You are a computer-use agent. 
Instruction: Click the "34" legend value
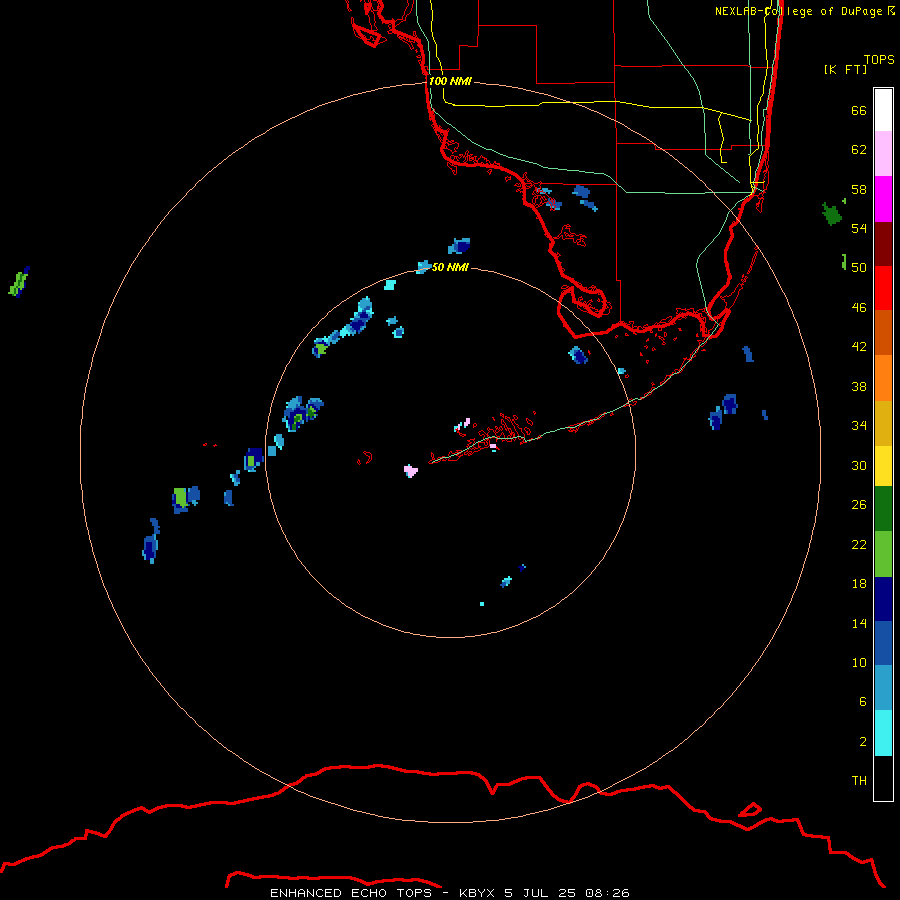pyautogui.click(x=859, y=425)
